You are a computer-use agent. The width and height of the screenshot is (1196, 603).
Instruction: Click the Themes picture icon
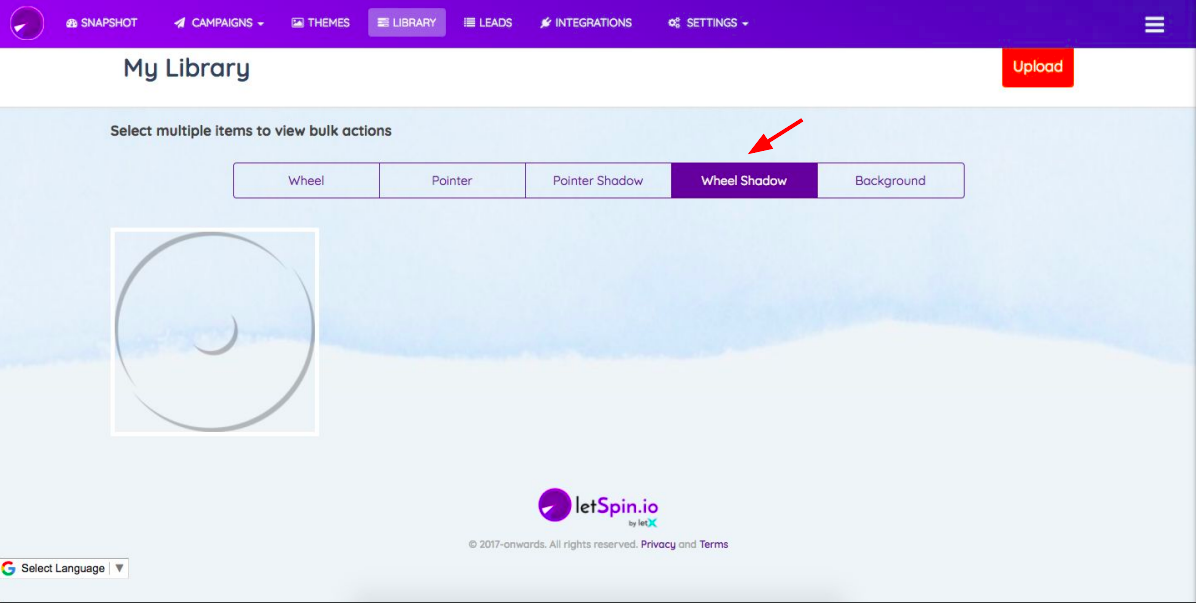tap(298, 23)
